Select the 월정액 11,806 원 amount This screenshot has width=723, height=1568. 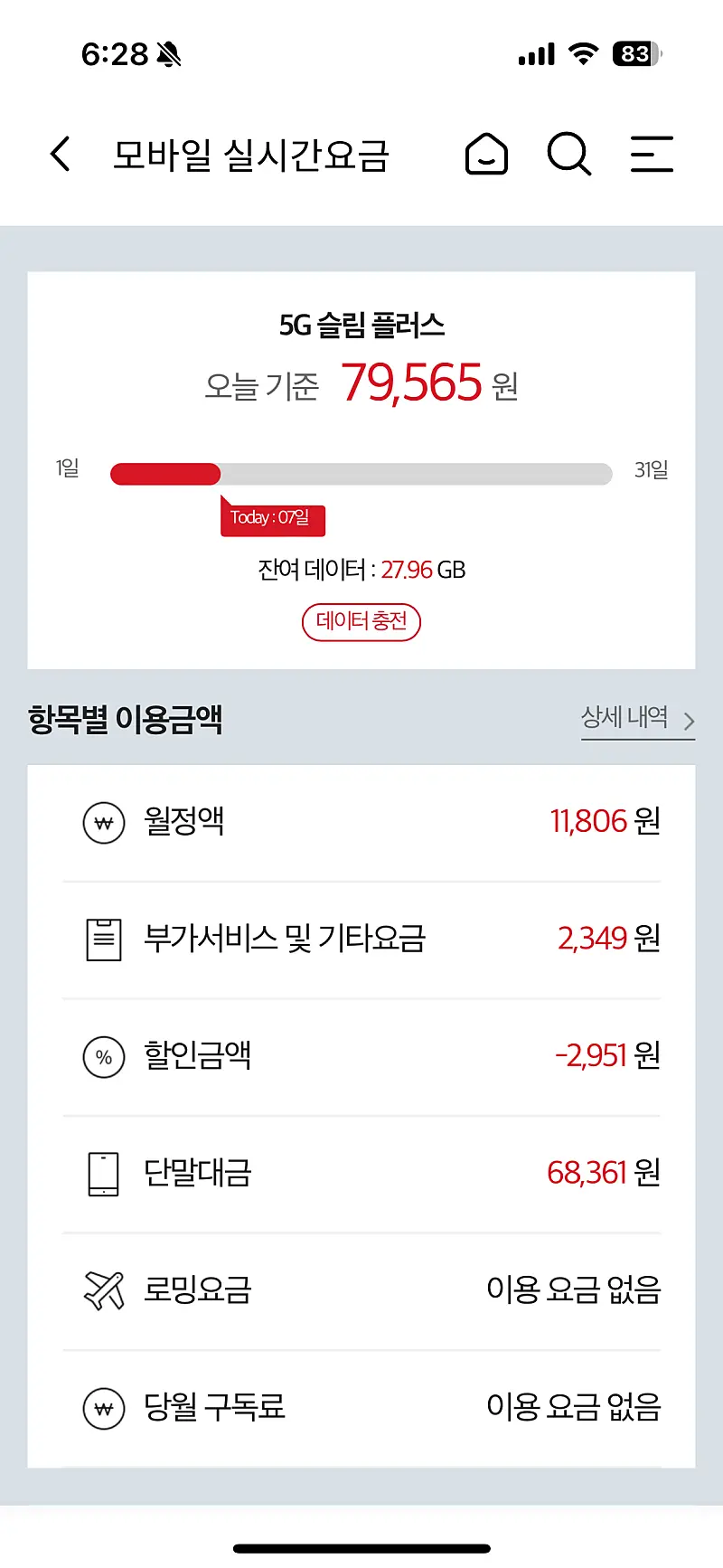606,821
